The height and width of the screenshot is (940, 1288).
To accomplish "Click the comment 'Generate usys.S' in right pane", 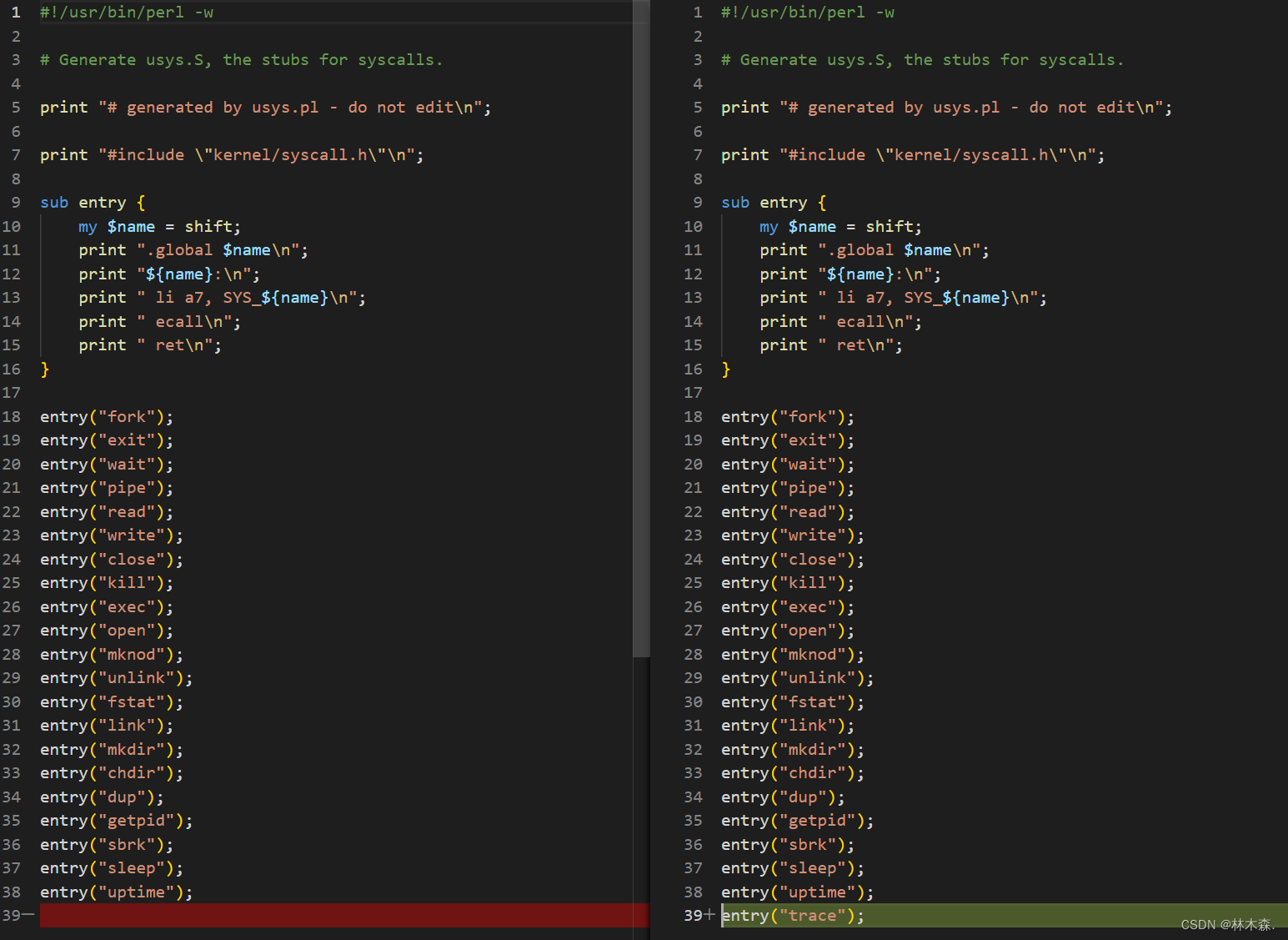I will coord(923,60).
